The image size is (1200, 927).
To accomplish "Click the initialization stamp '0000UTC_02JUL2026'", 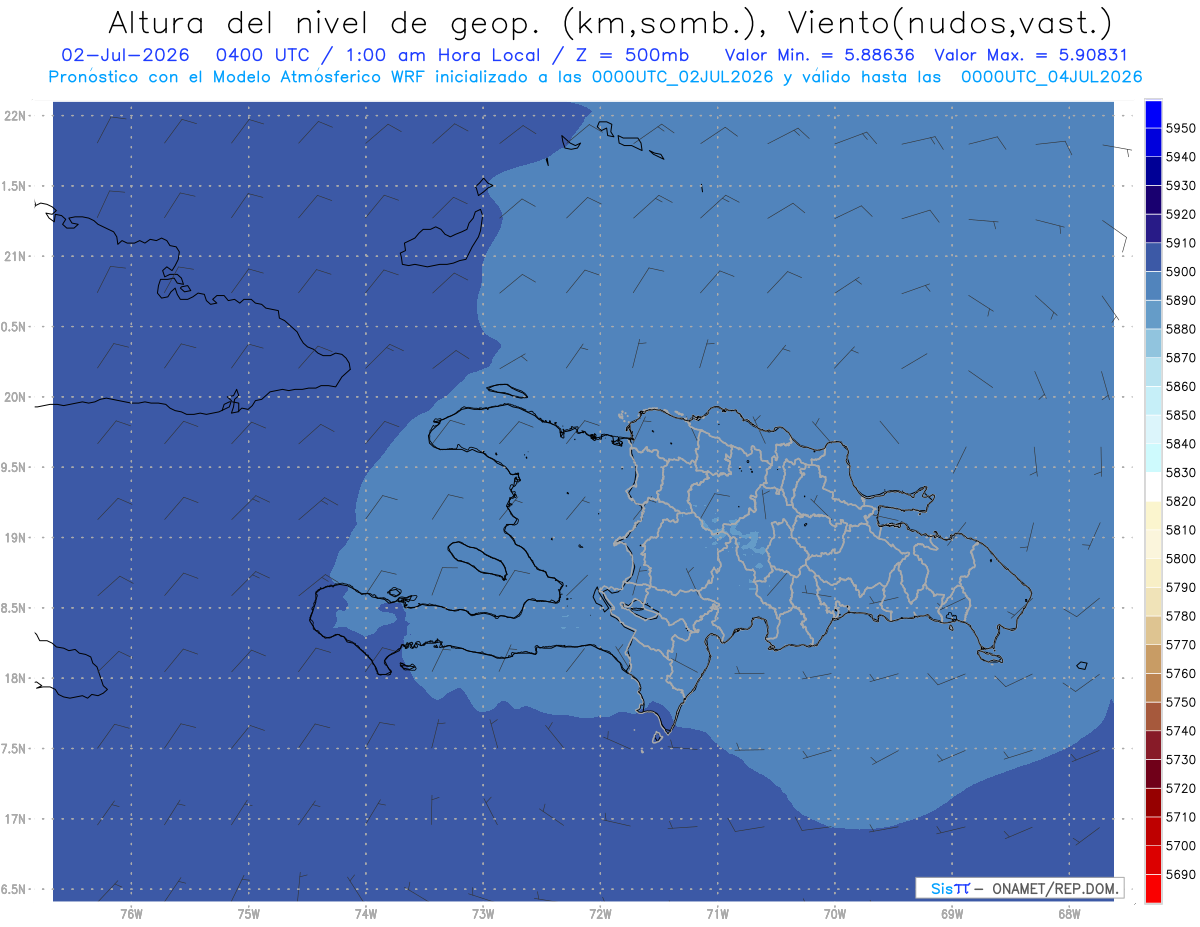I will [683, 77].
